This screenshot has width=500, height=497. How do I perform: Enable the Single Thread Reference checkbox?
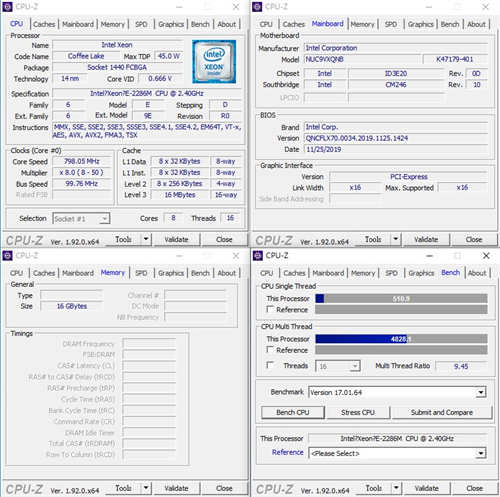(x=270, y=309)
